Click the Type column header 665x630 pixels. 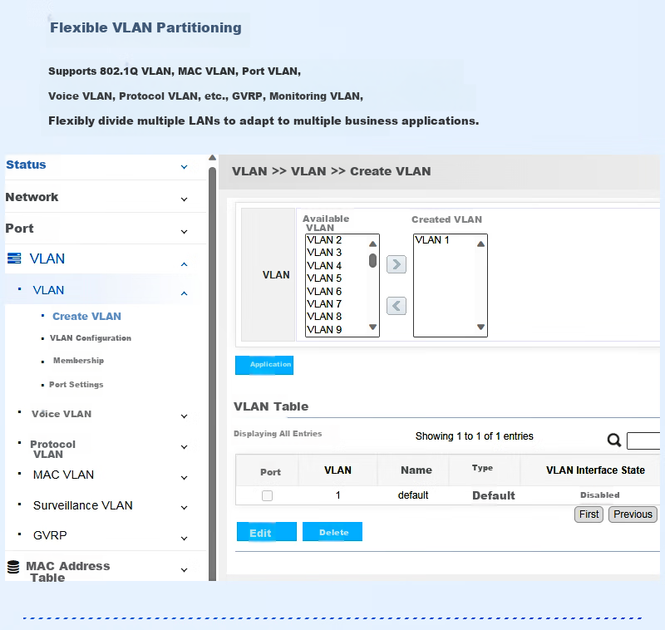(x=482, y=468)
